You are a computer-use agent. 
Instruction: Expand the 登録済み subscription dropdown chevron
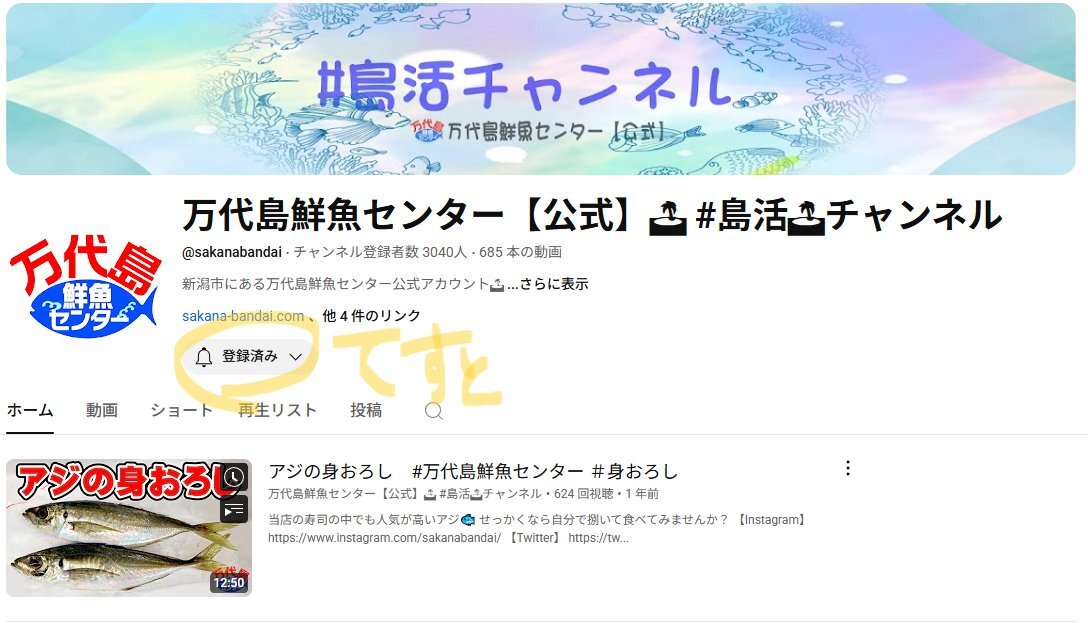pos(296,357)
